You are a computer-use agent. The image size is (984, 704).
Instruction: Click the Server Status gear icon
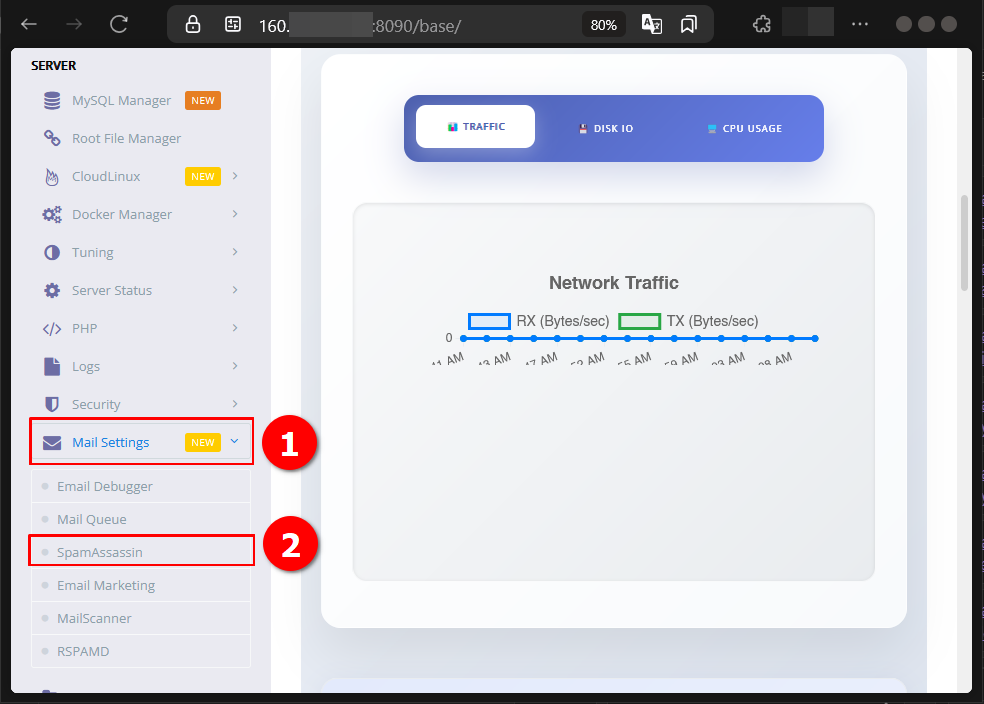point(52,291)
